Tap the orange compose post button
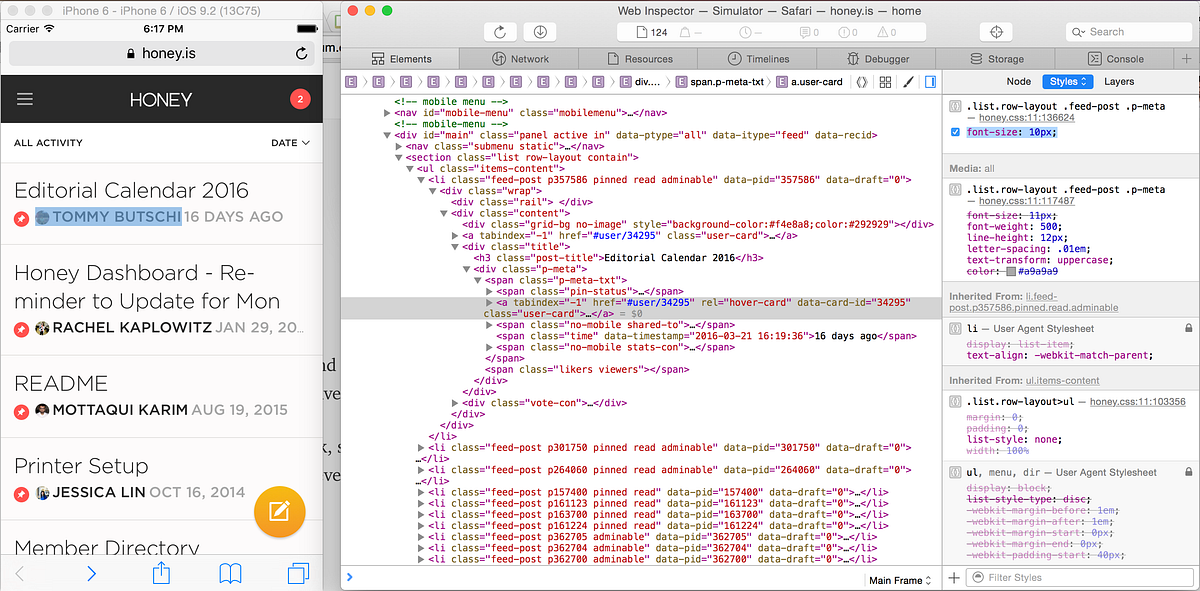The width and height of the screenshot is (1200, 591). [x=280, y=512]
